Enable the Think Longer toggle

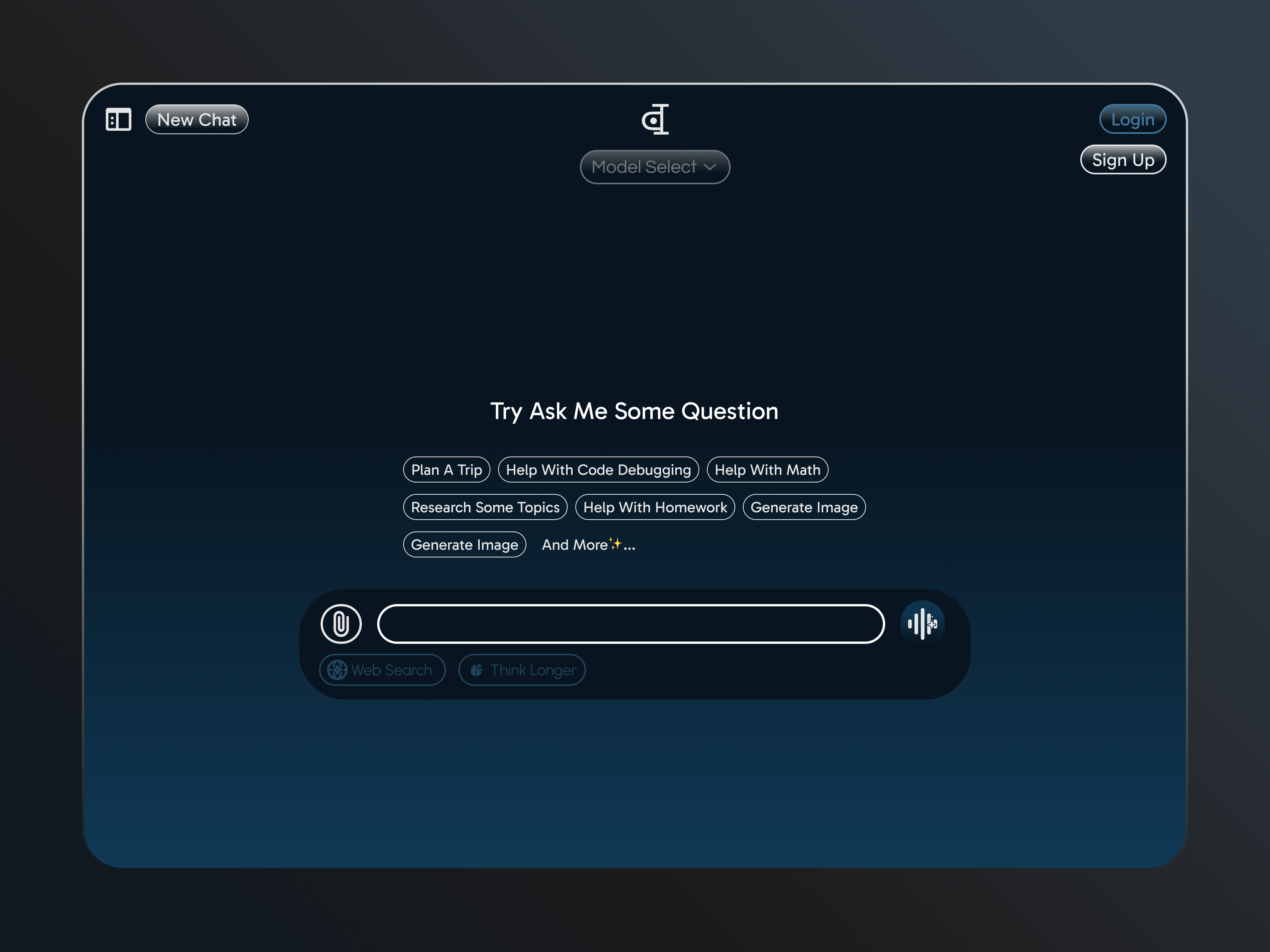pos(522,670)
